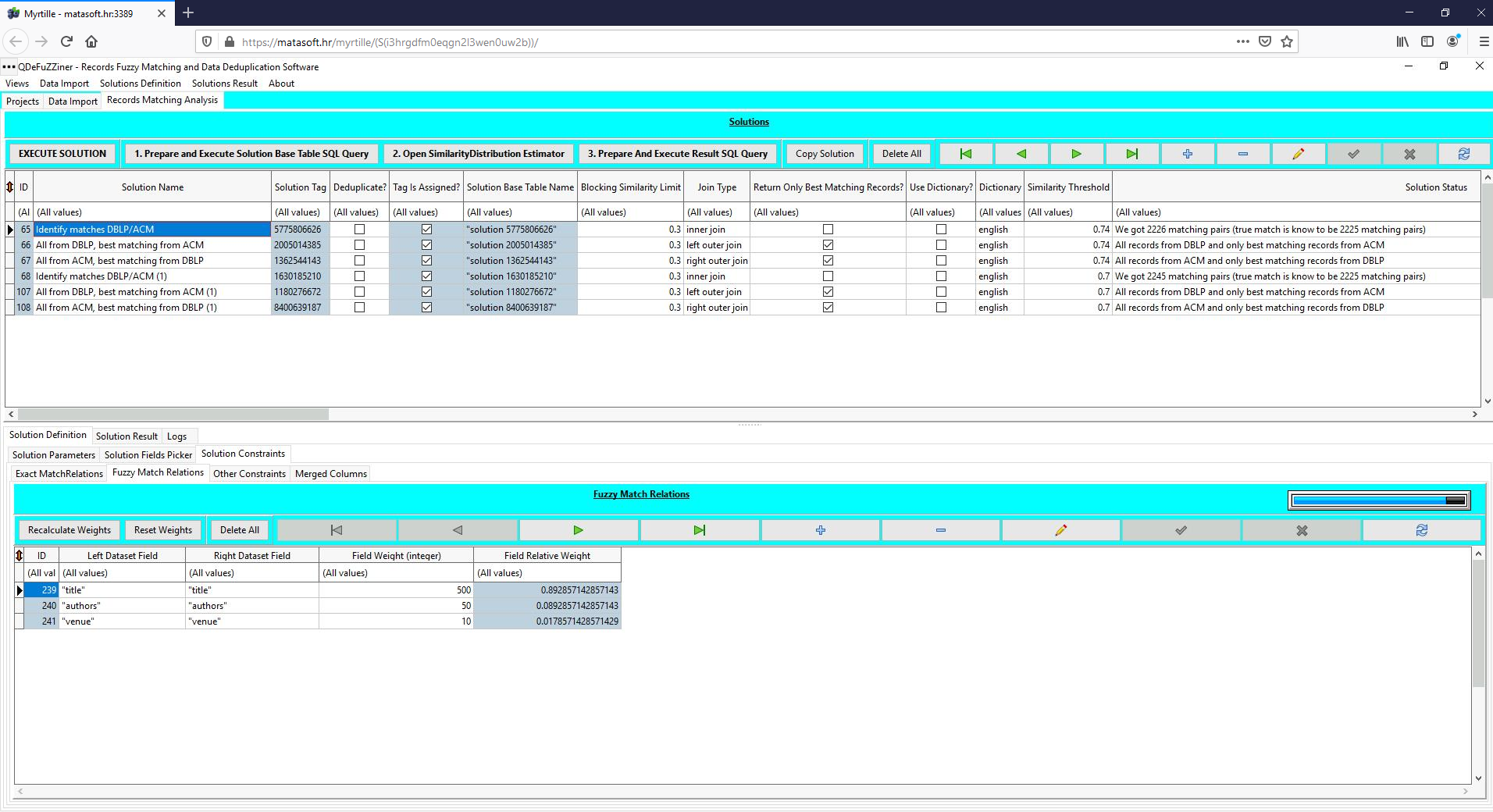Viewport: 1493px width, 812px height.
Task: Click the EXECUTE SOLUTION button
Action: coord(62,154)
